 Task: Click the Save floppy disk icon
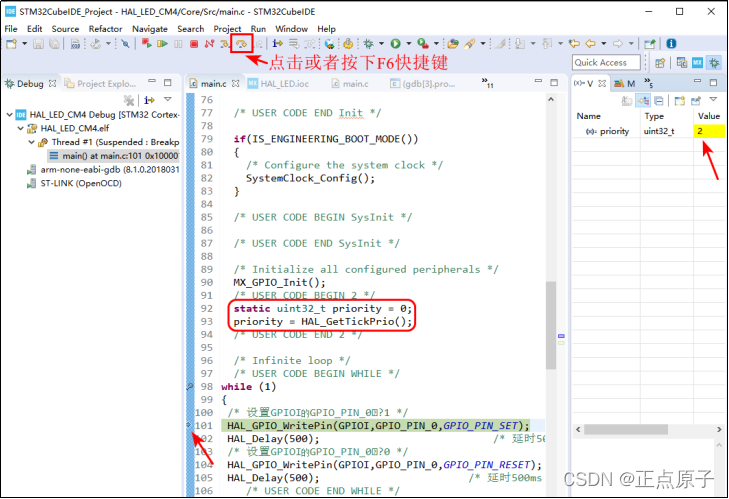pyautogui.click(x=39, y=44)
